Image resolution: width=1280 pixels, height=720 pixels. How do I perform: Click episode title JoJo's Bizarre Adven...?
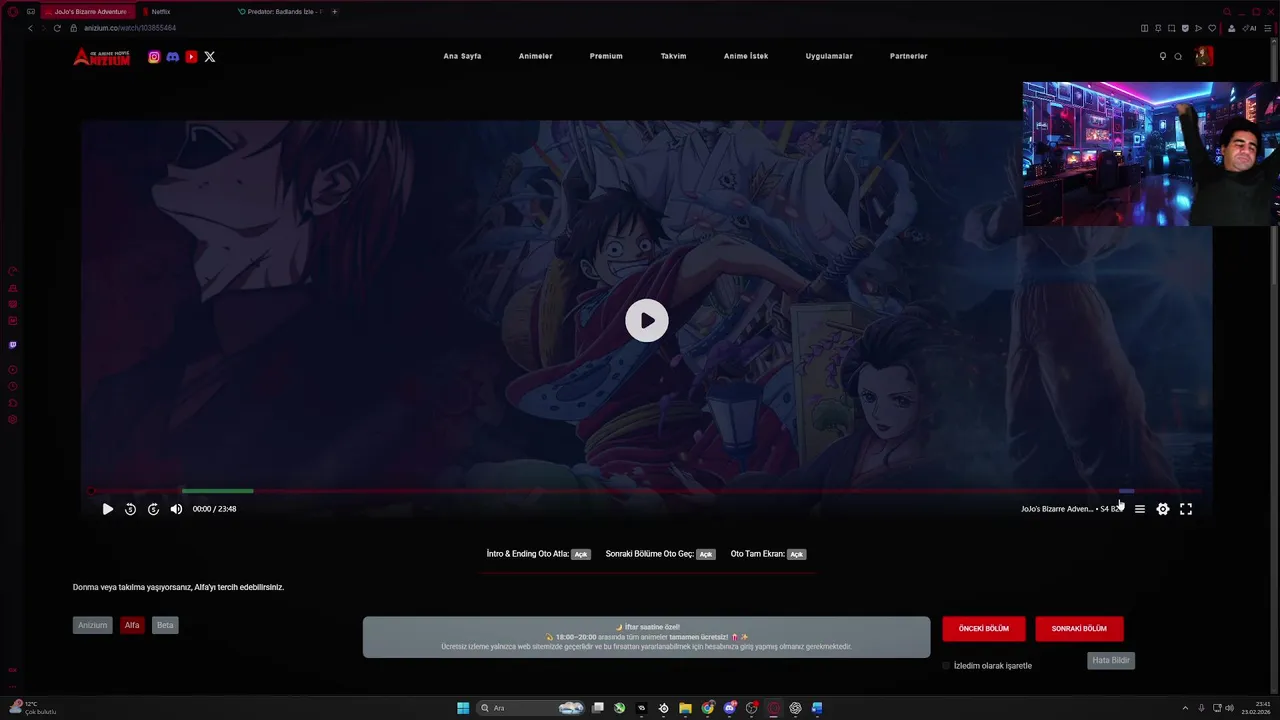1057,509
